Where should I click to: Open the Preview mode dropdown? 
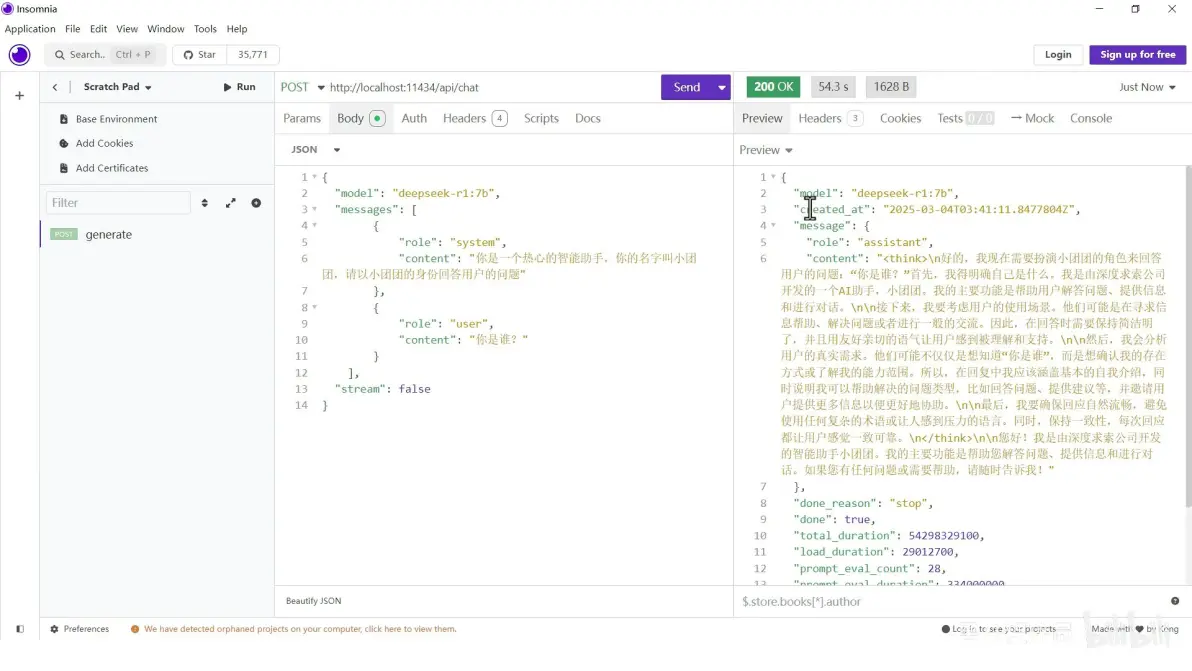coord(765,149)
